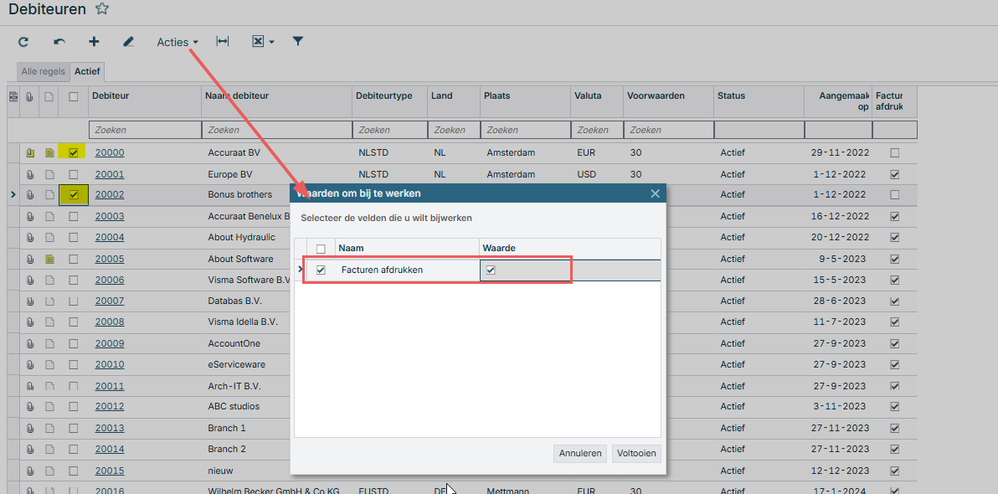The height and width of the screenshot is (494, 998).
Task: Open the Acties dropdown menu
Action: tap(178, 42)
